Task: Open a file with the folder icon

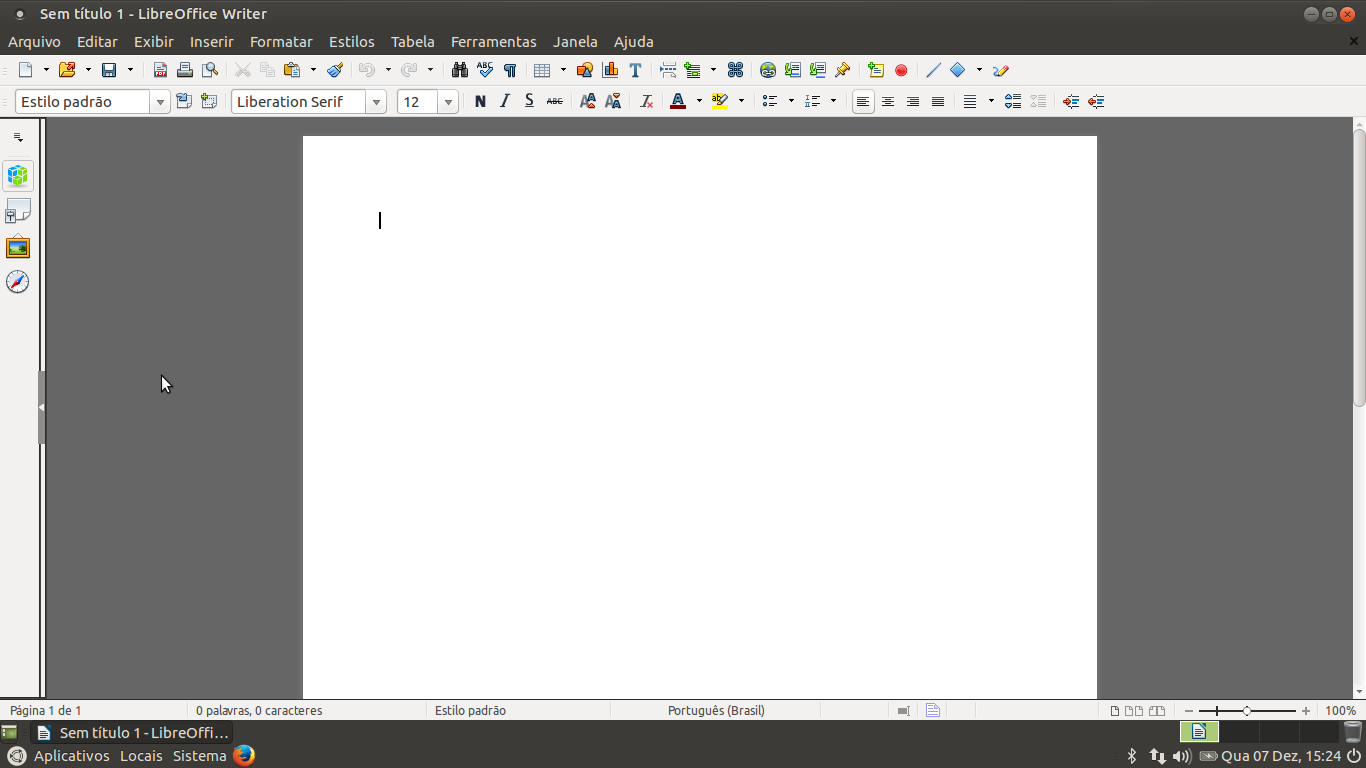Action: coord(67,70)
